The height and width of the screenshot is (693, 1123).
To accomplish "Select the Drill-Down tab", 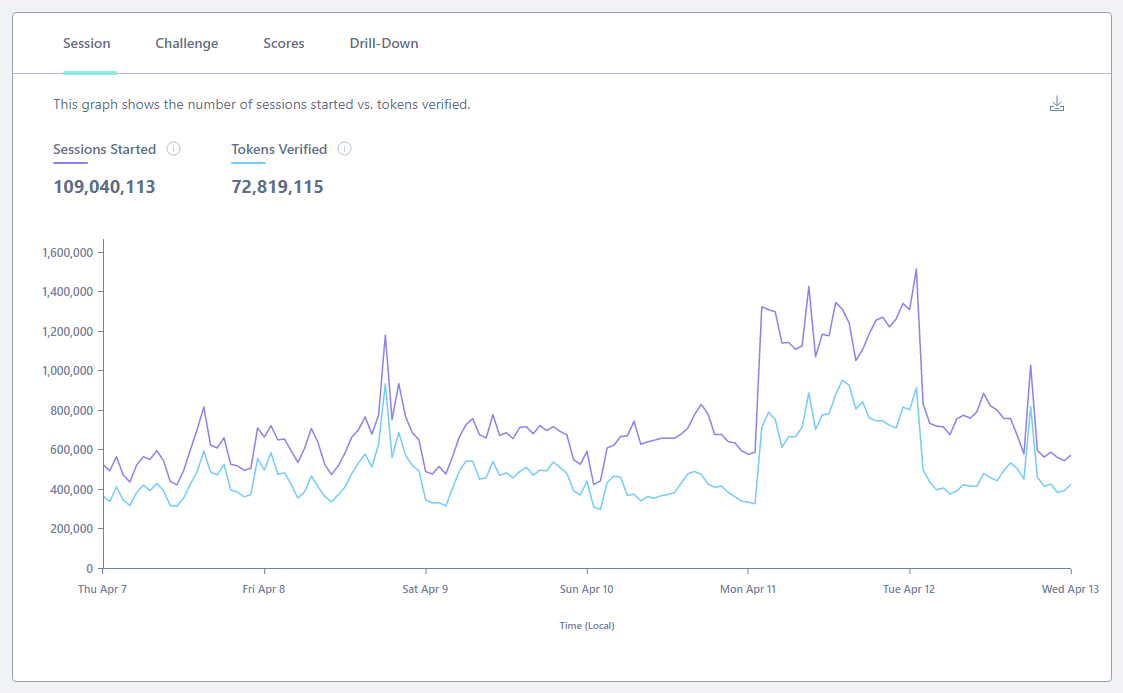I will [384, 43].
